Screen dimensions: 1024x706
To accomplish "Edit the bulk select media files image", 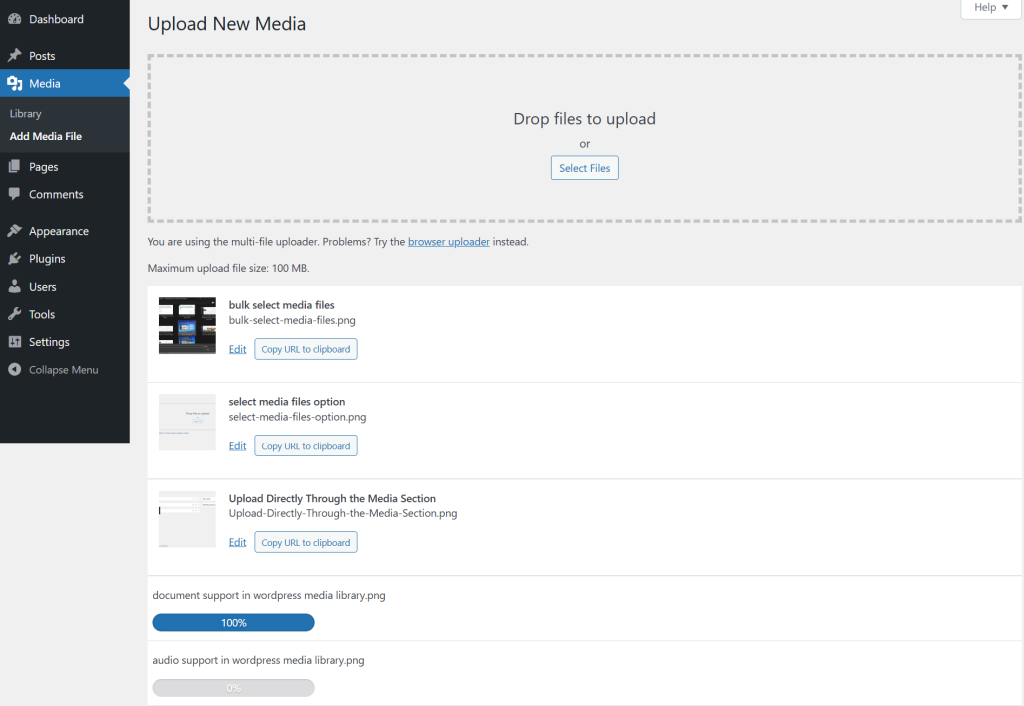I will pos(237,348).
